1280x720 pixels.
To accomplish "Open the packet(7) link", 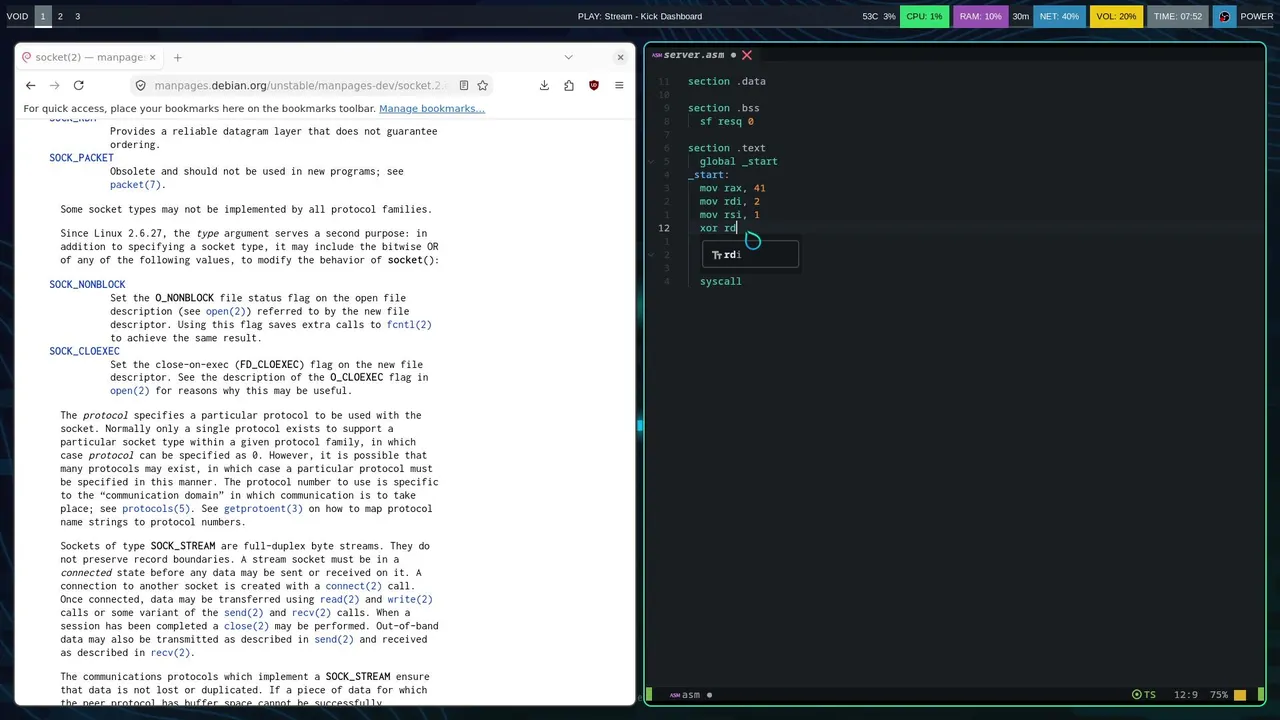I will (134, 184).
